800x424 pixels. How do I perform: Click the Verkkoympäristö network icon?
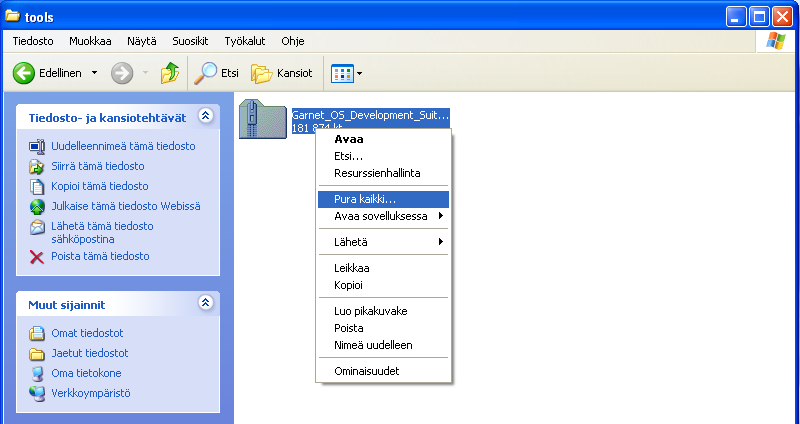(x=37, y=393)
